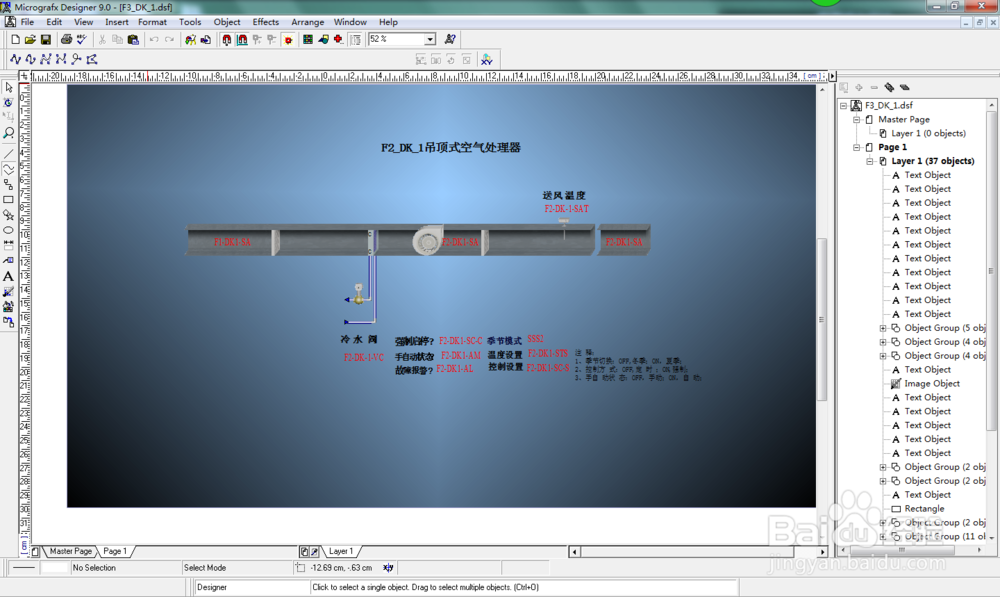Select the Ellipse tool
1000x597 pixels.
click(8, 230)
